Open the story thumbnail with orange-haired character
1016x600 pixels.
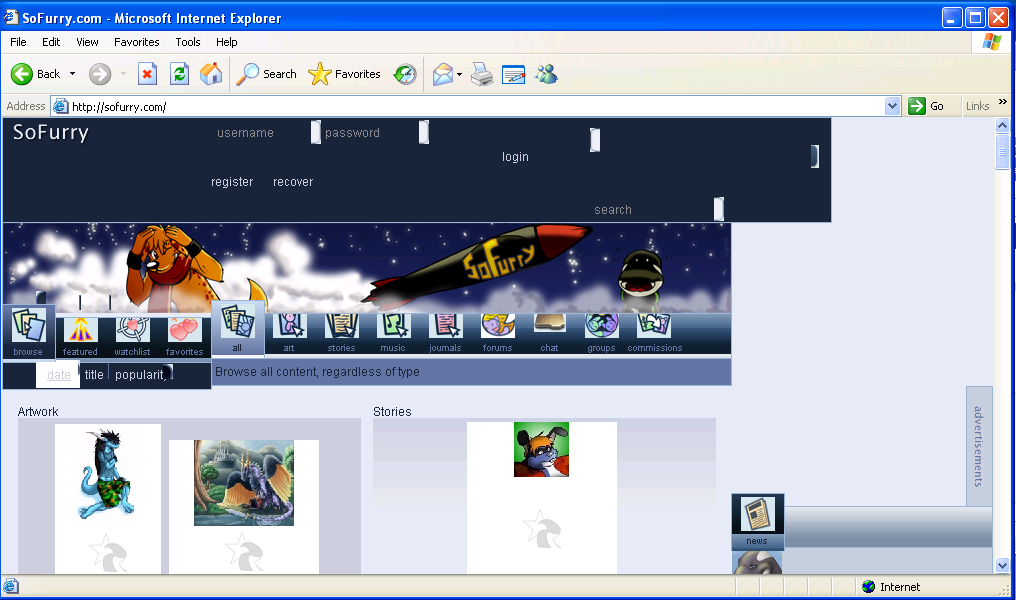[541, 450]
